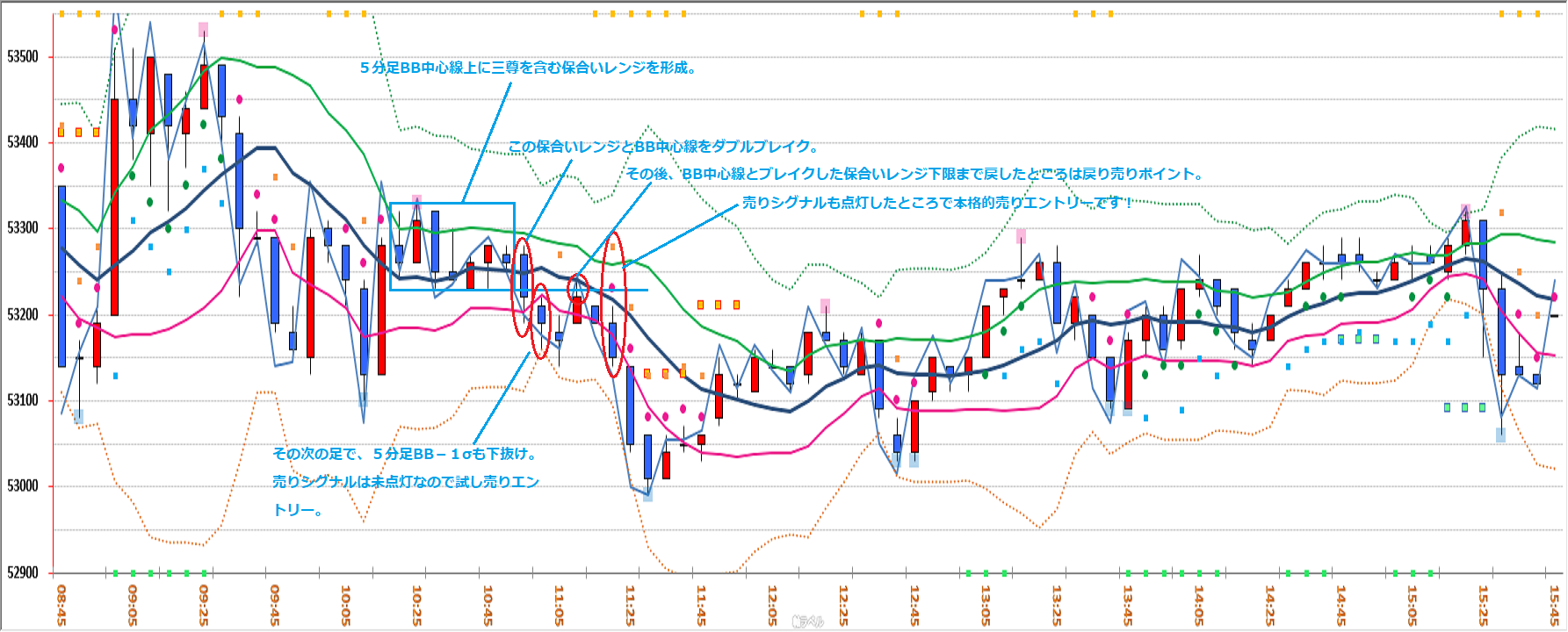Click the 5分足BB－1σも下抜け annotation line
Viewport: 1568px width, 632px height.
pos(404,454)
